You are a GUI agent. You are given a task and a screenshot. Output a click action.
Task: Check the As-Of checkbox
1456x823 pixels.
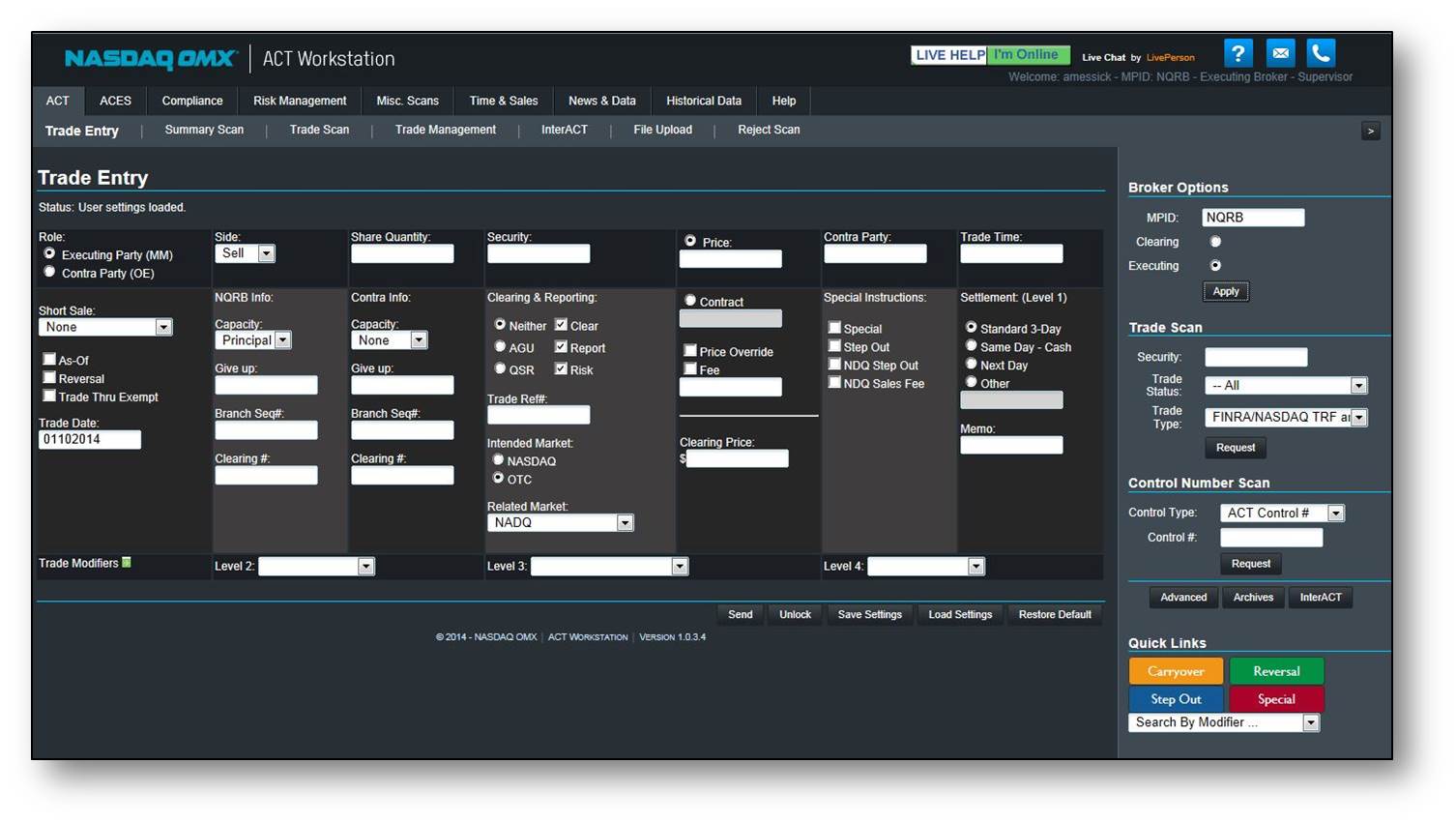click(48, 359)
